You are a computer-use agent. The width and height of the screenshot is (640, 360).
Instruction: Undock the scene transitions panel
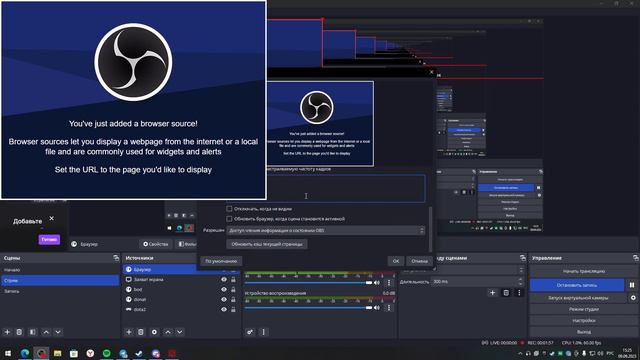(x=523, y=258)
